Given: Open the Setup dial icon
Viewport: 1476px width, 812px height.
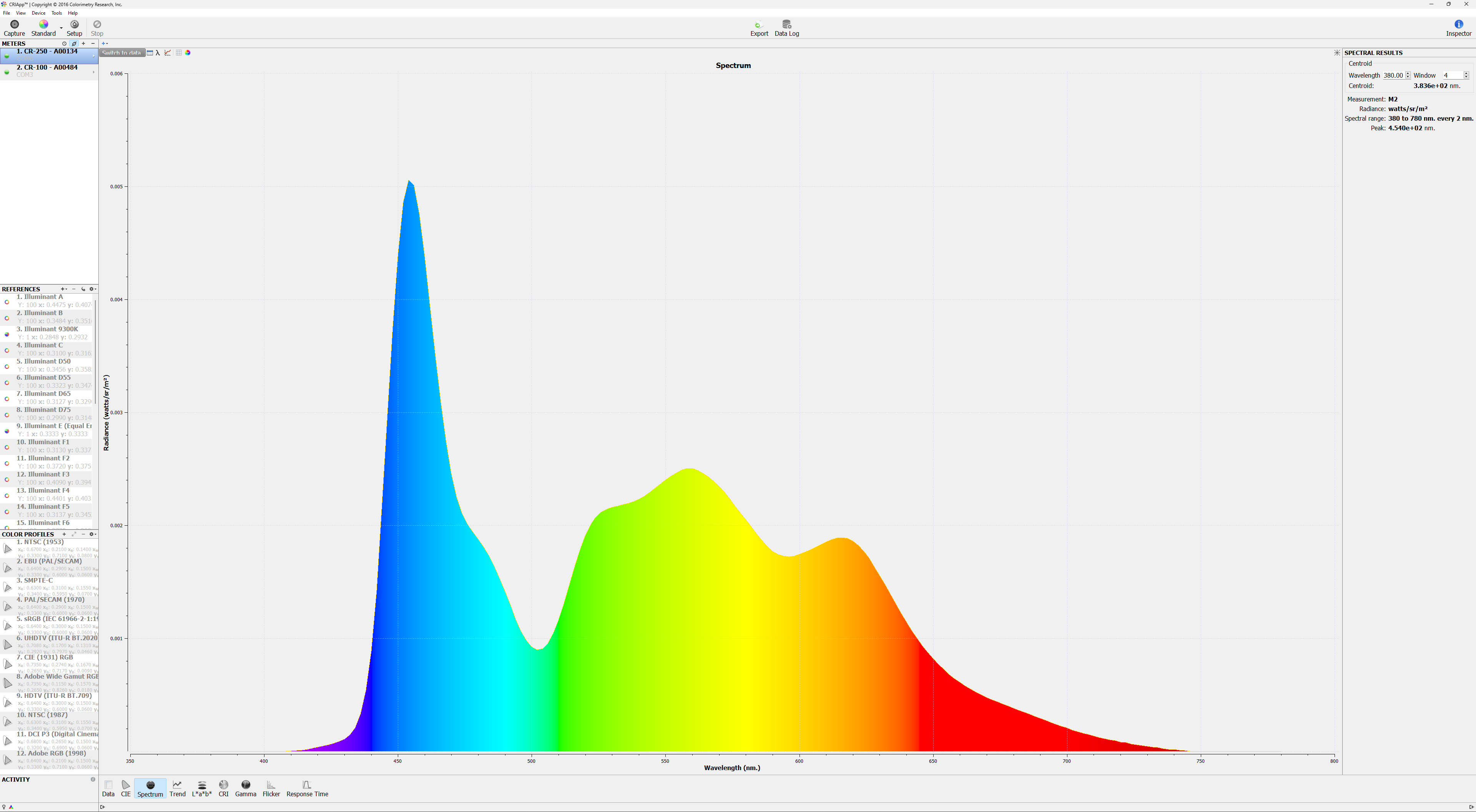Looking at the screenshot, I should point(75,25).
